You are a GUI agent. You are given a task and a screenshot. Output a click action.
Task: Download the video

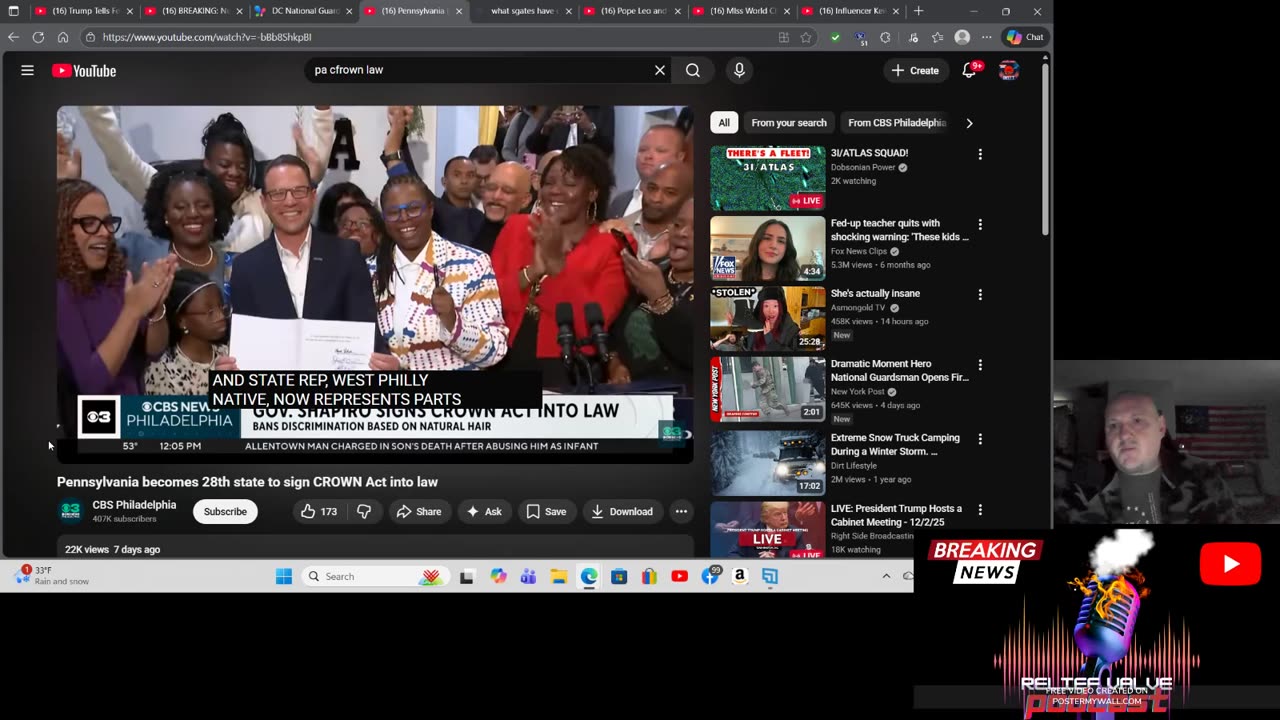[x=621, y=511]
